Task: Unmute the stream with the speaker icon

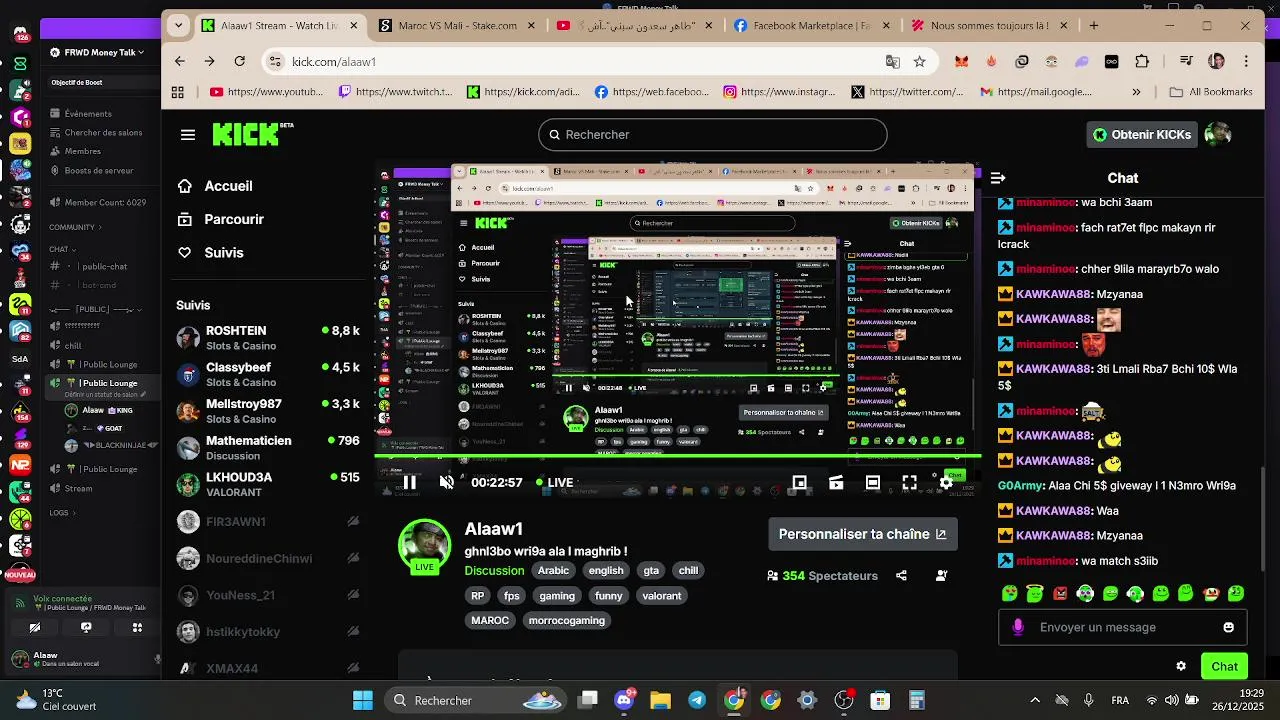Action: click(447, 482)
